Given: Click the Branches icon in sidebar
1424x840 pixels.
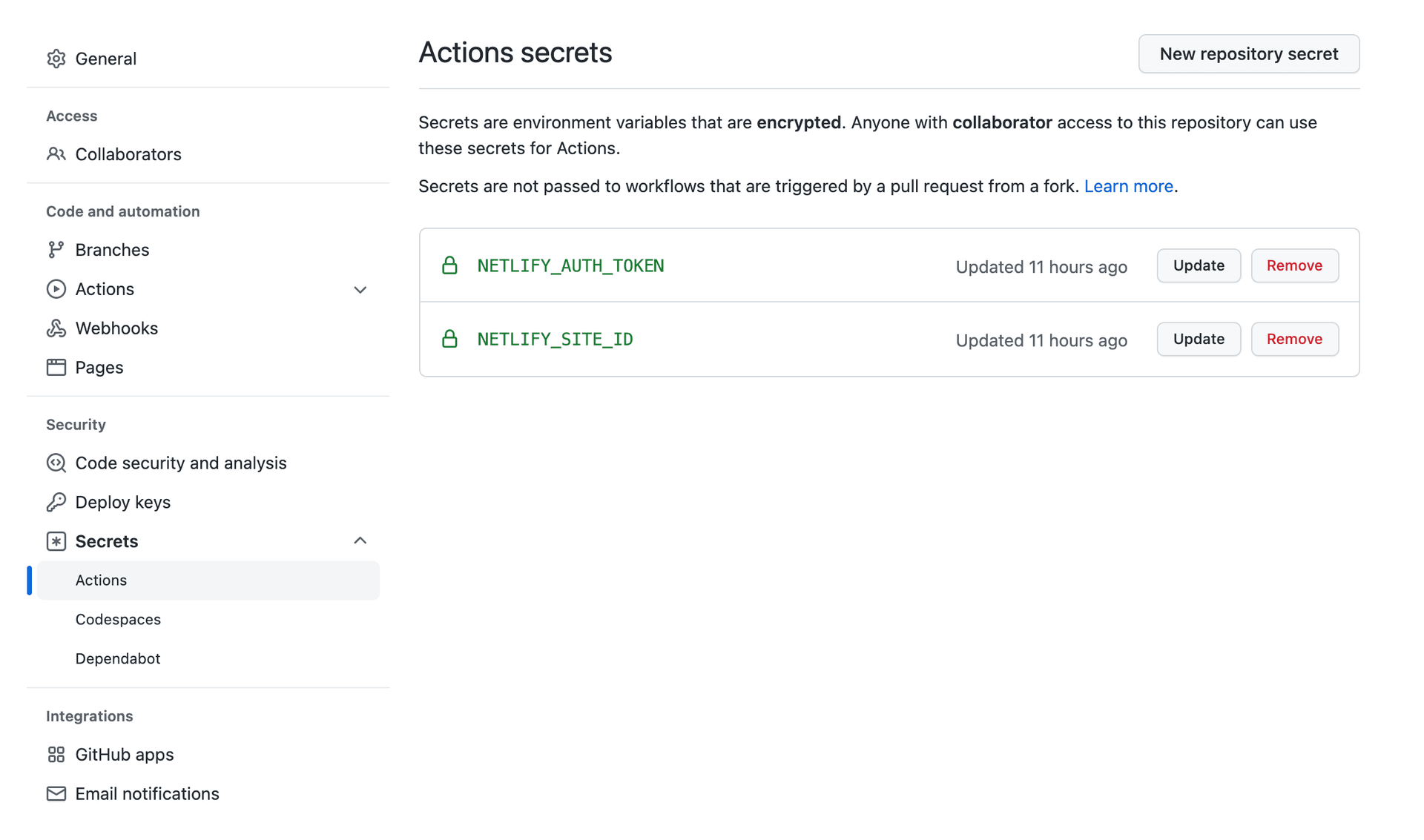Looking at the screenshot, I should pos(56,250).
